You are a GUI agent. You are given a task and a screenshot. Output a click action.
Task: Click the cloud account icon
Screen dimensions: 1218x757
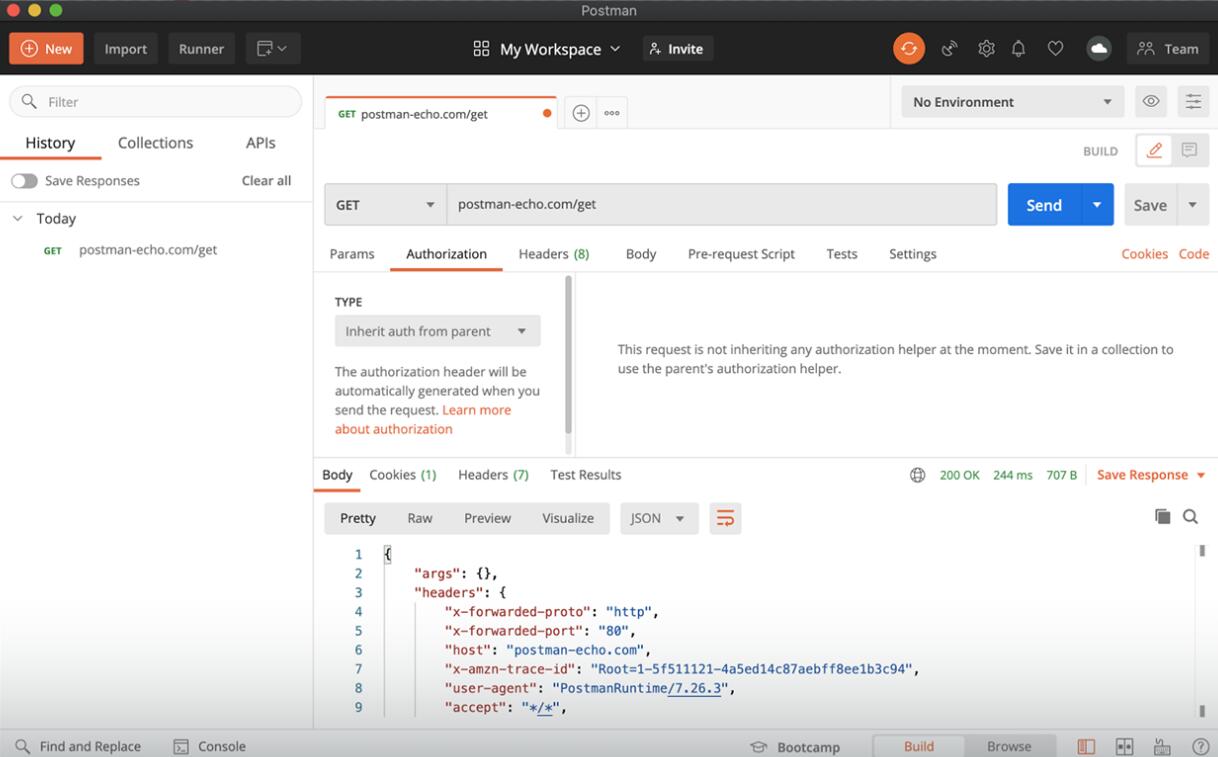pyautogui.click(x=1099, y=48)
